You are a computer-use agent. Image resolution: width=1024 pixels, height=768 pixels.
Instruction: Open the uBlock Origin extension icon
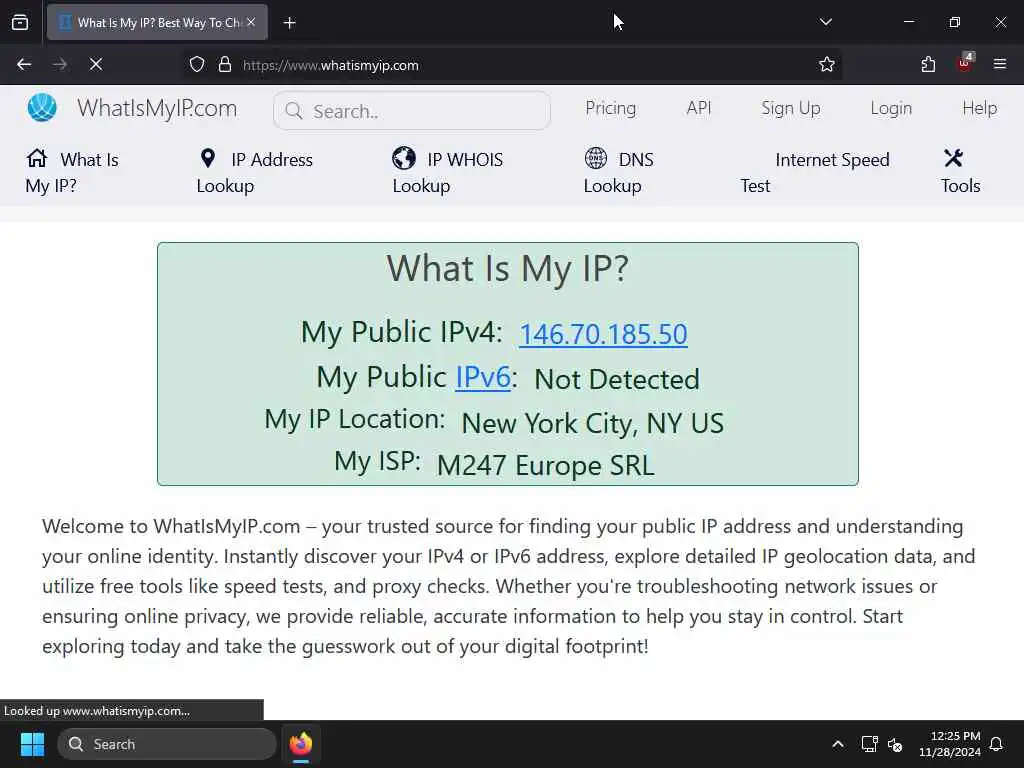[x=965, y=63]
